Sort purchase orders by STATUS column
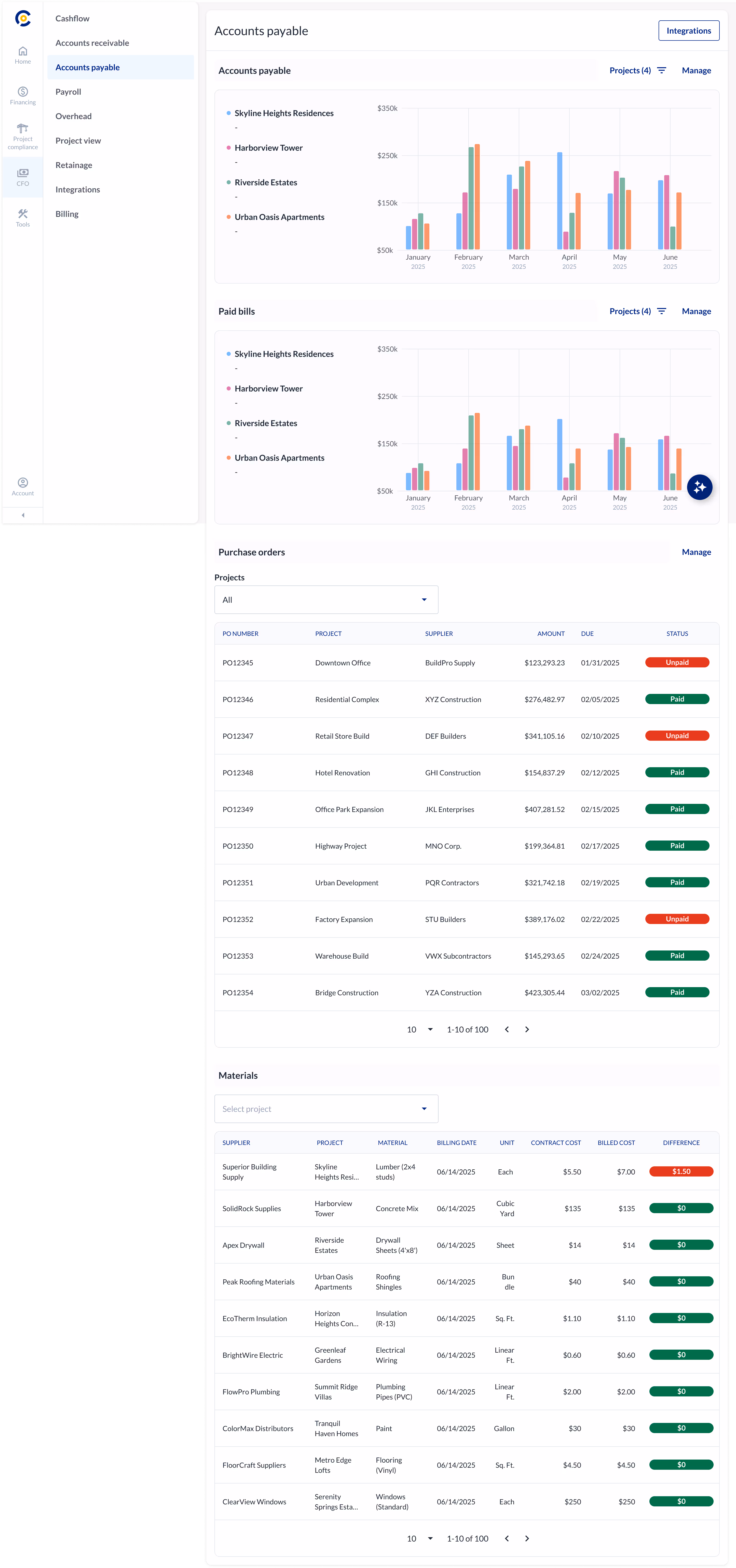The image size is (736, 1568). (677, 634)
